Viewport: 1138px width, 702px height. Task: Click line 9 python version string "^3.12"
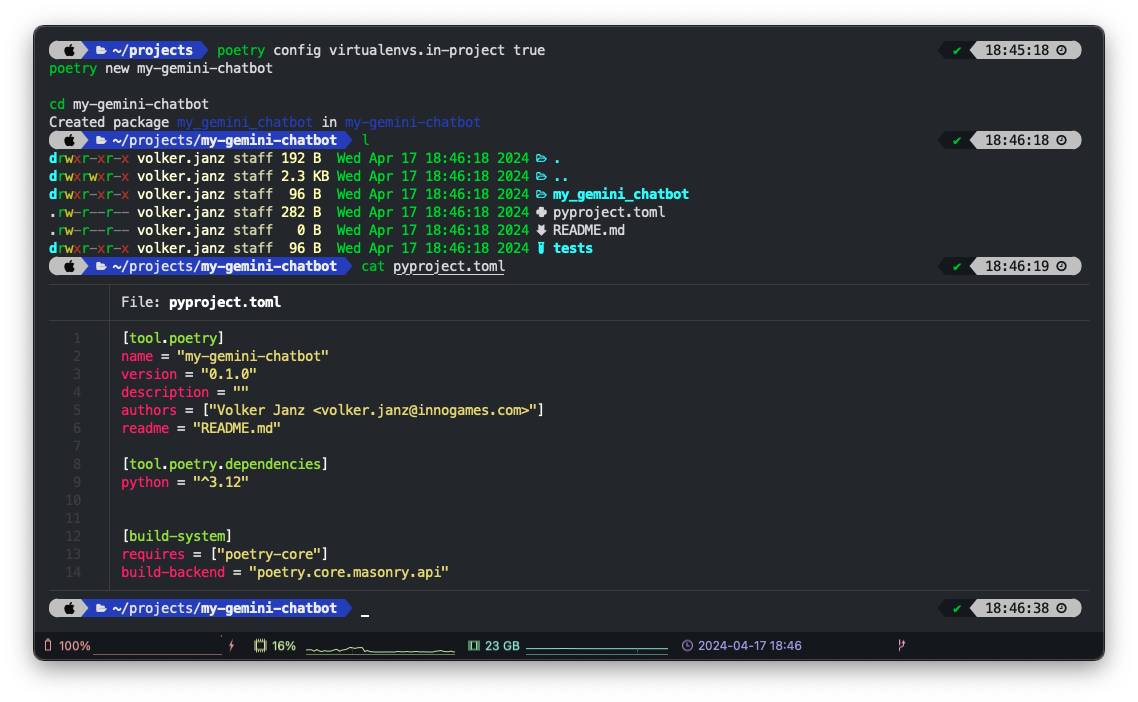click(x=220, y=482)
